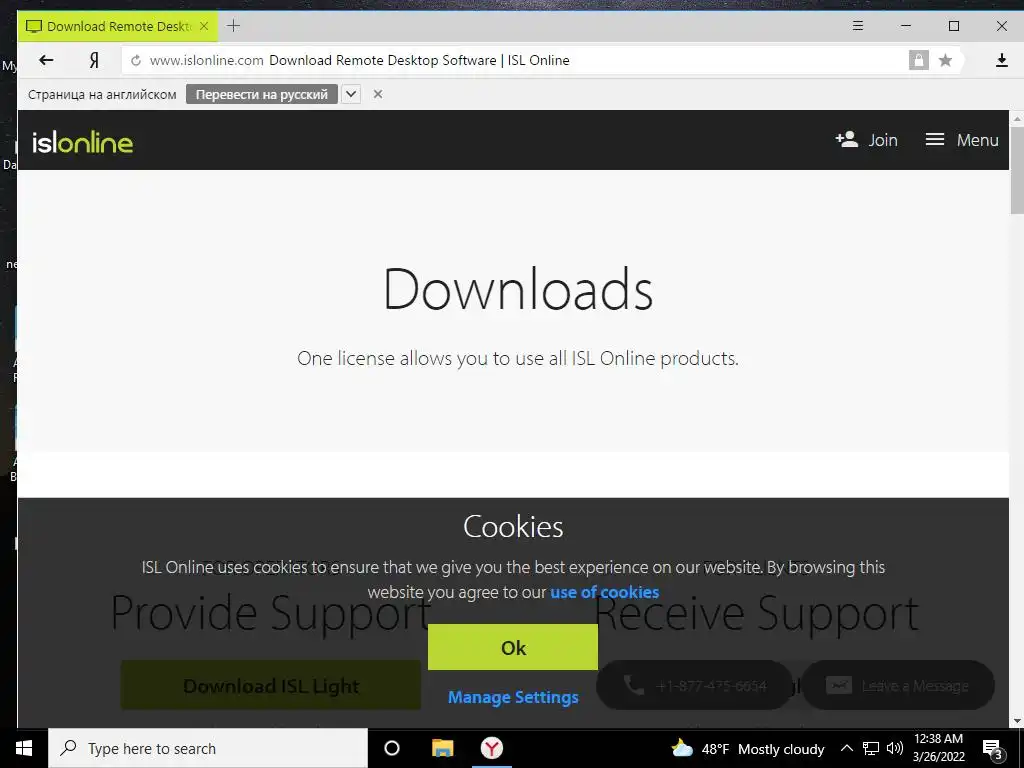Open the Yandex home button

94,60
